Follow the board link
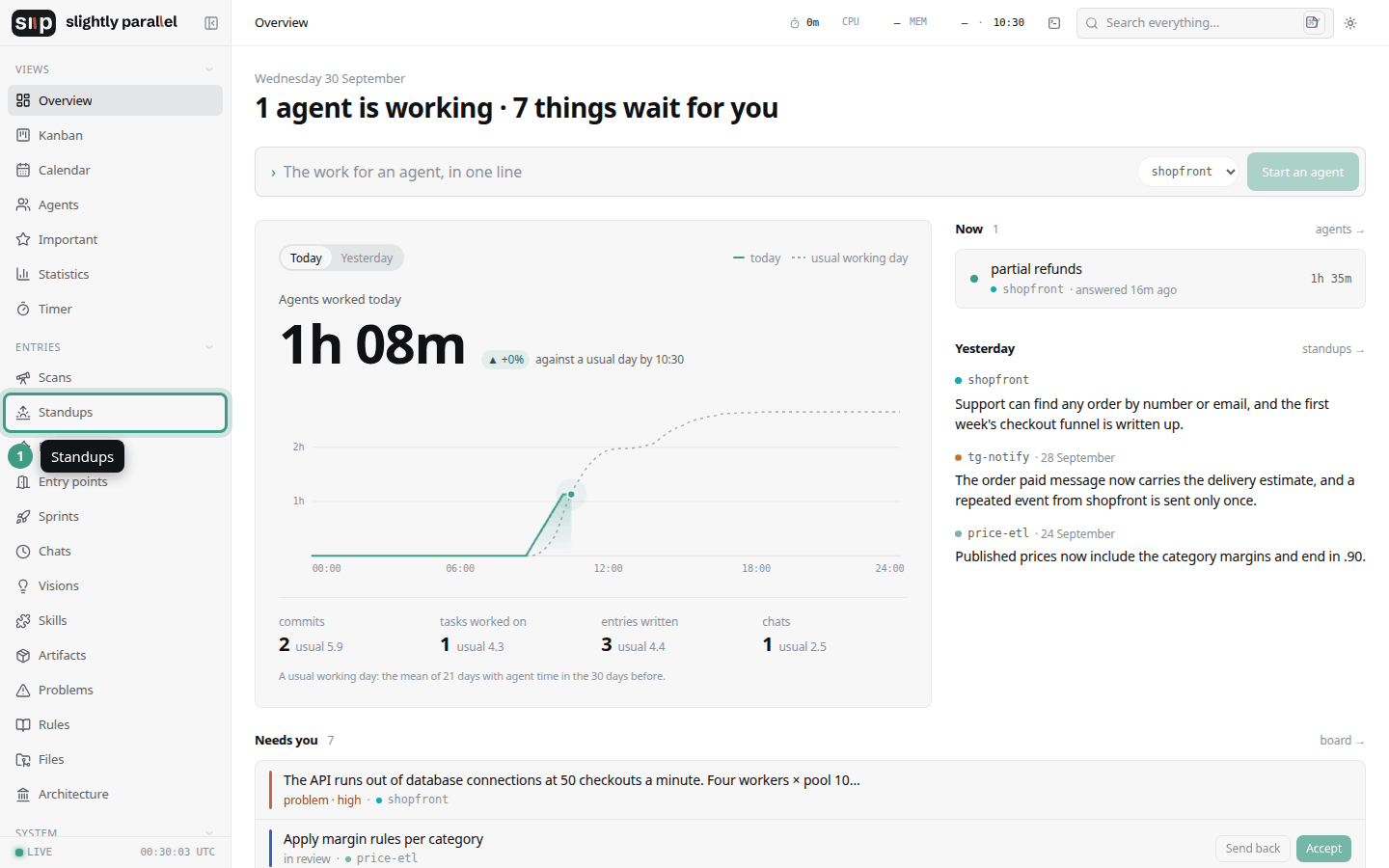 pyautogui.click(x=1342, y=741)
